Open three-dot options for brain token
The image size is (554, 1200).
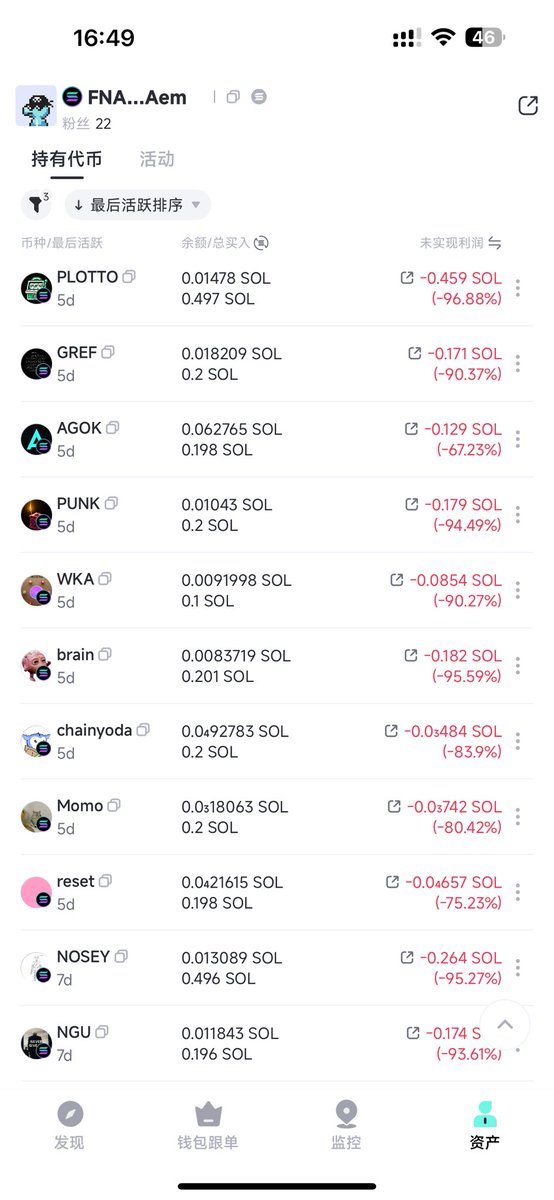tap(518, 666)
